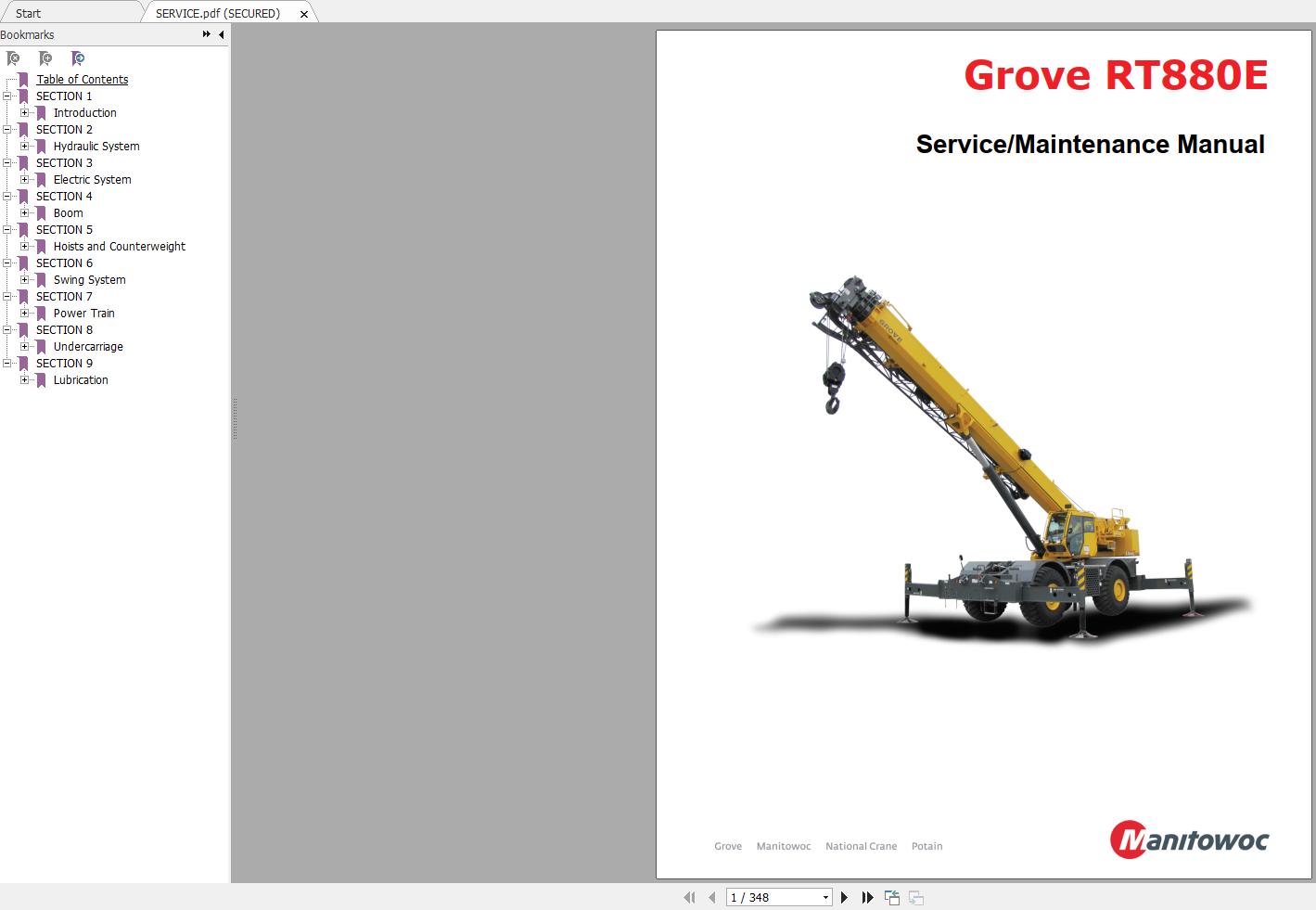
Task: Open the Table of Contents bookmark
Action: coord(82,80)
